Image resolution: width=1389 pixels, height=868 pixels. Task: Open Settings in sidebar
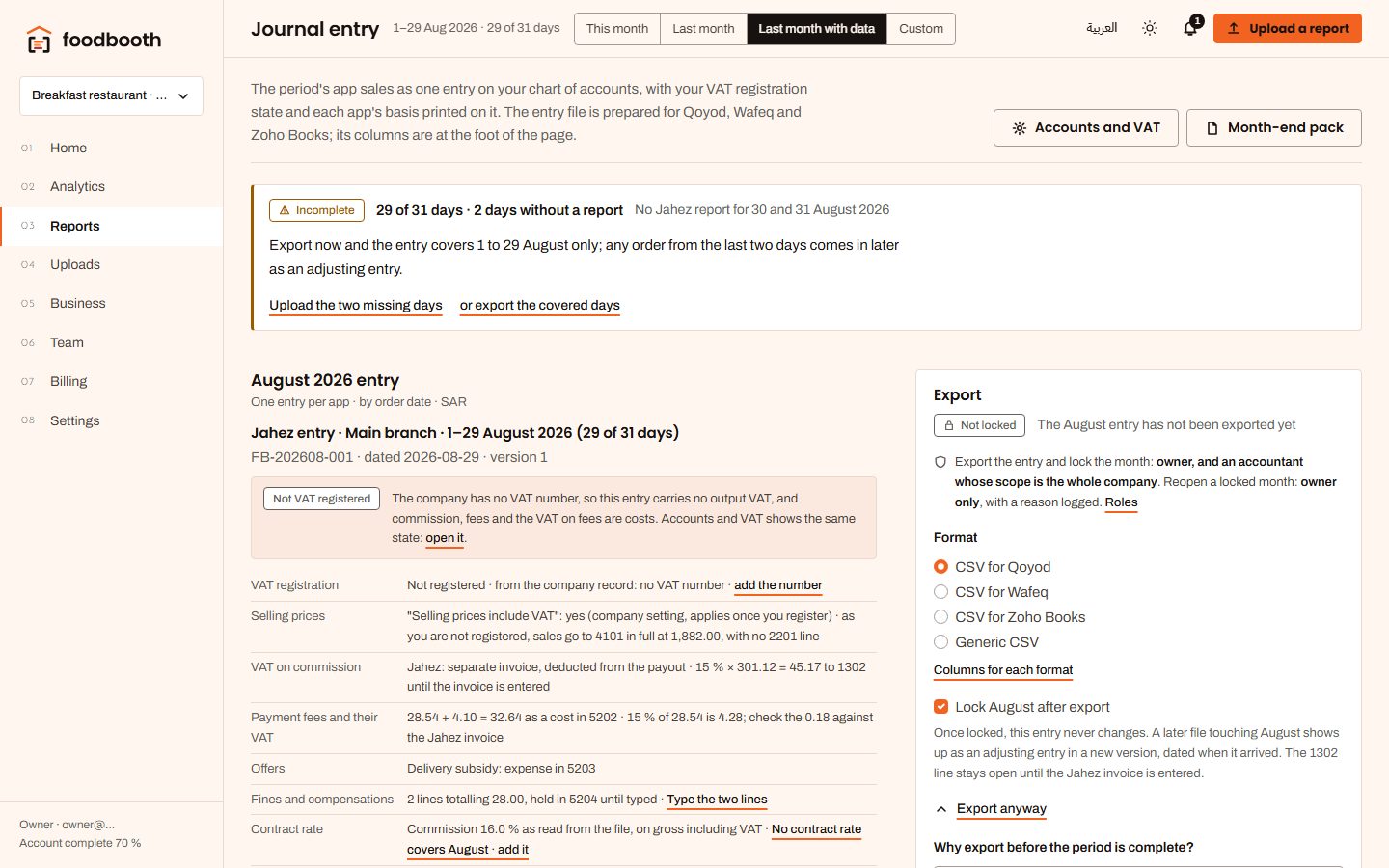(111, 420)
